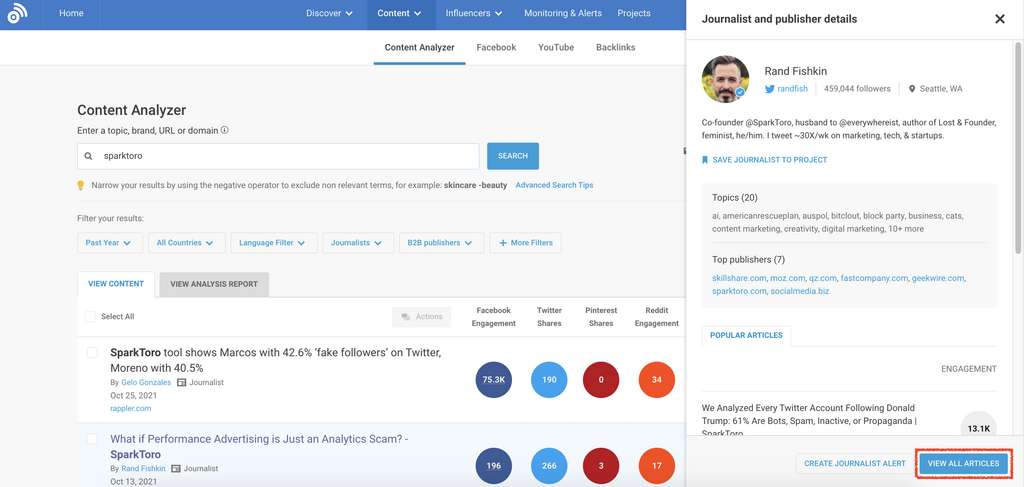This screenshot has width=1024, height=487.
Task: Click the bookmark Save Journalist to Project icon
Action: (705, 160)
